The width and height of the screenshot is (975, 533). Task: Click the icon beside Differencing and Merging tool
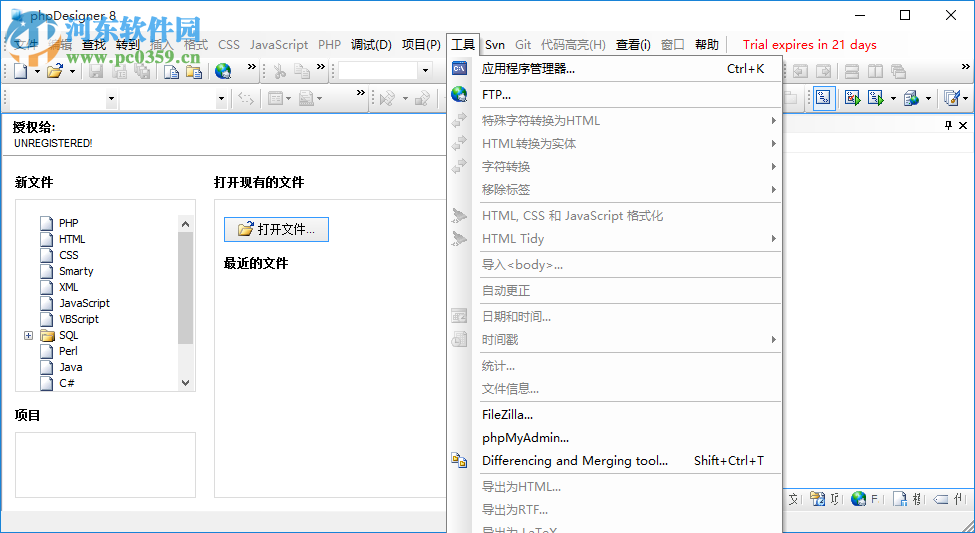(460, 460)
